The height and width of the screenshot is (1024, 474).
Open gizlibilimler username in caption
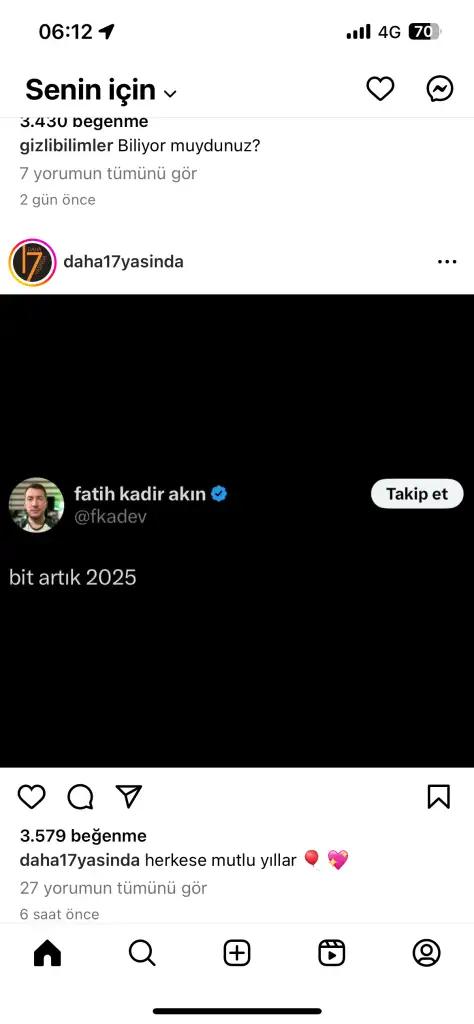(x=67, y=146)
